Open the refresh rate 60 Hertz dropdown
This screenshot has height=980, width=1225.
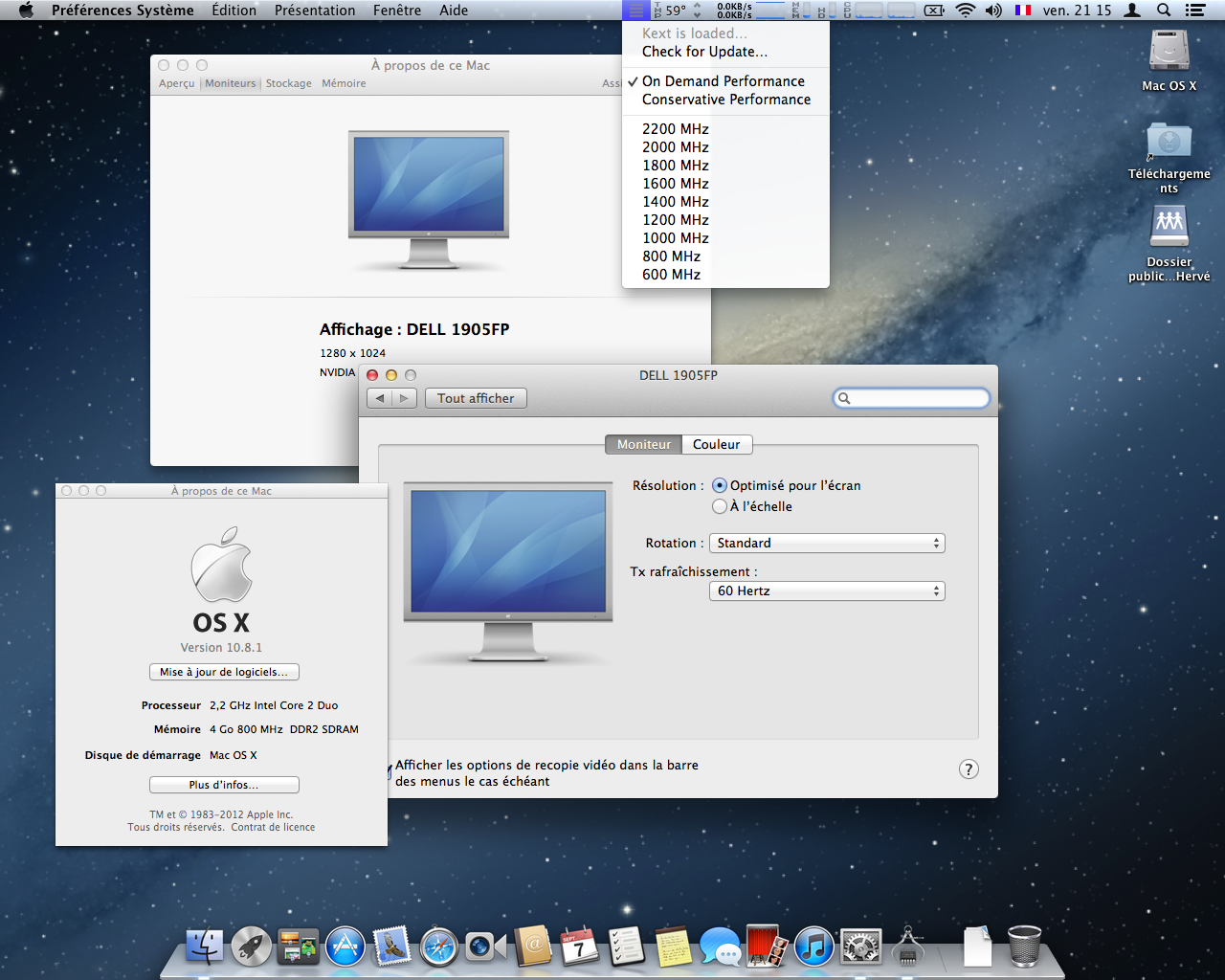click(x=827, y=591)
